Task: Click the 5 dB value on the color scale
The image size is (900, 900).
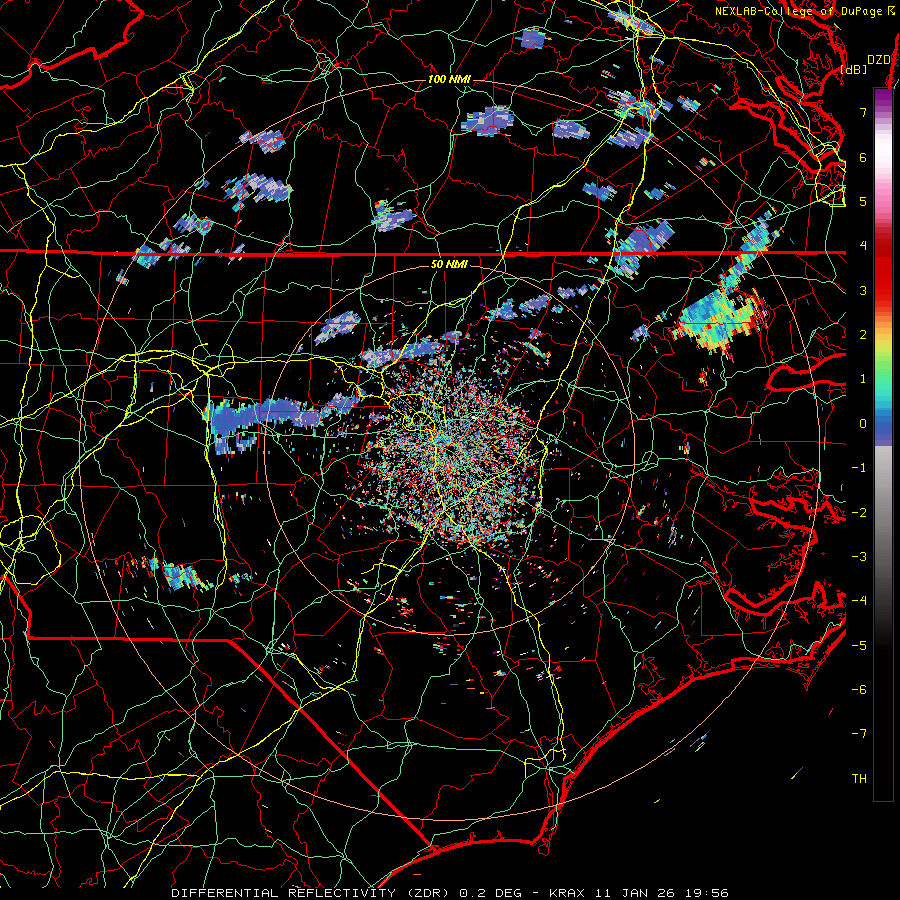Action: [863, 201]
